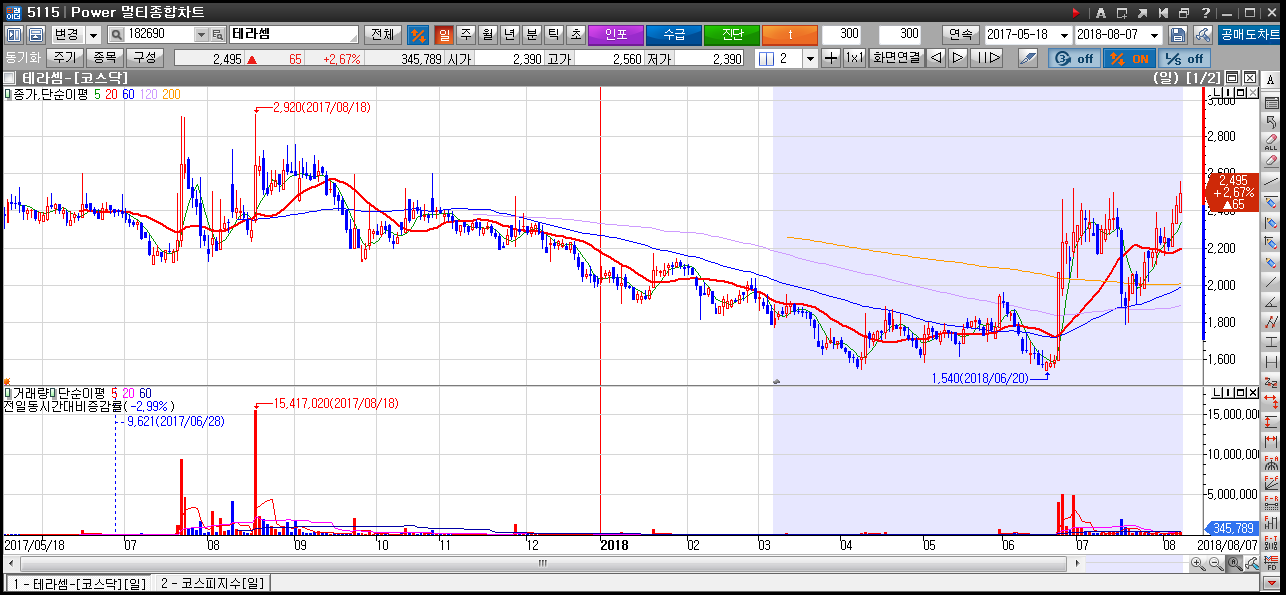Click the orange 't' button
The image size is (1286, 595).
[790, 34]
